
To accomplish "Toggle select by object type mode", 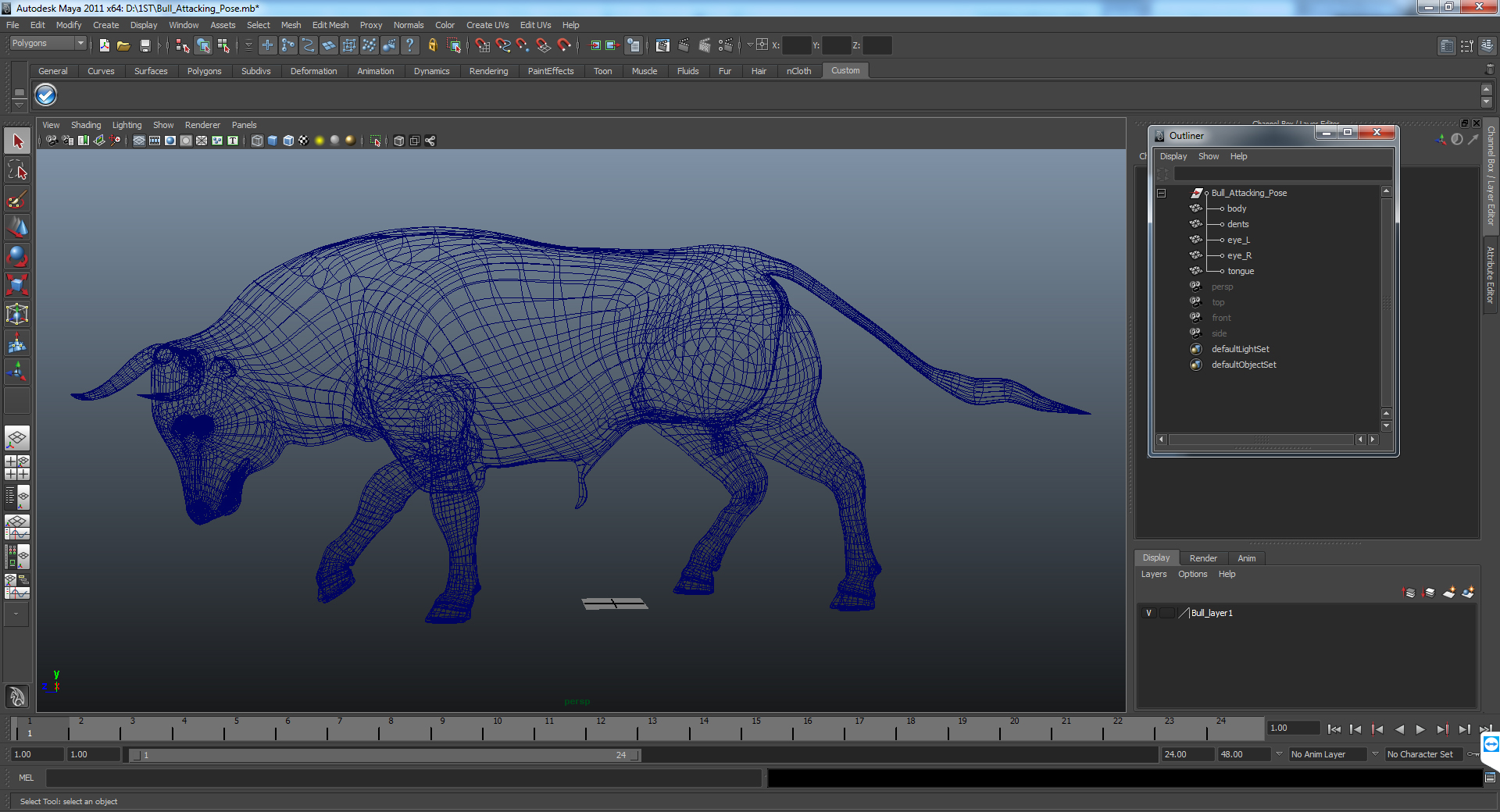I will [x=203, y=46].
